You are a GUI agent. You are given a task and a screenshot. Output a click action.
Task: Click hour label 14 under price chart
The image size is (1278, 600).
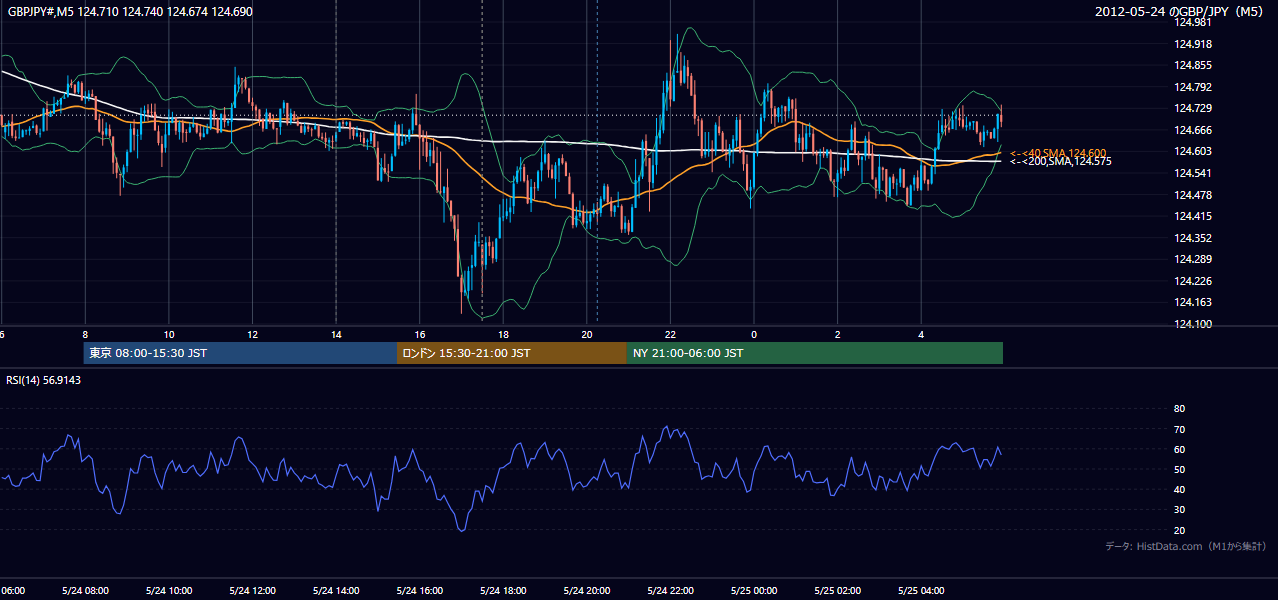tap(336, 334)
